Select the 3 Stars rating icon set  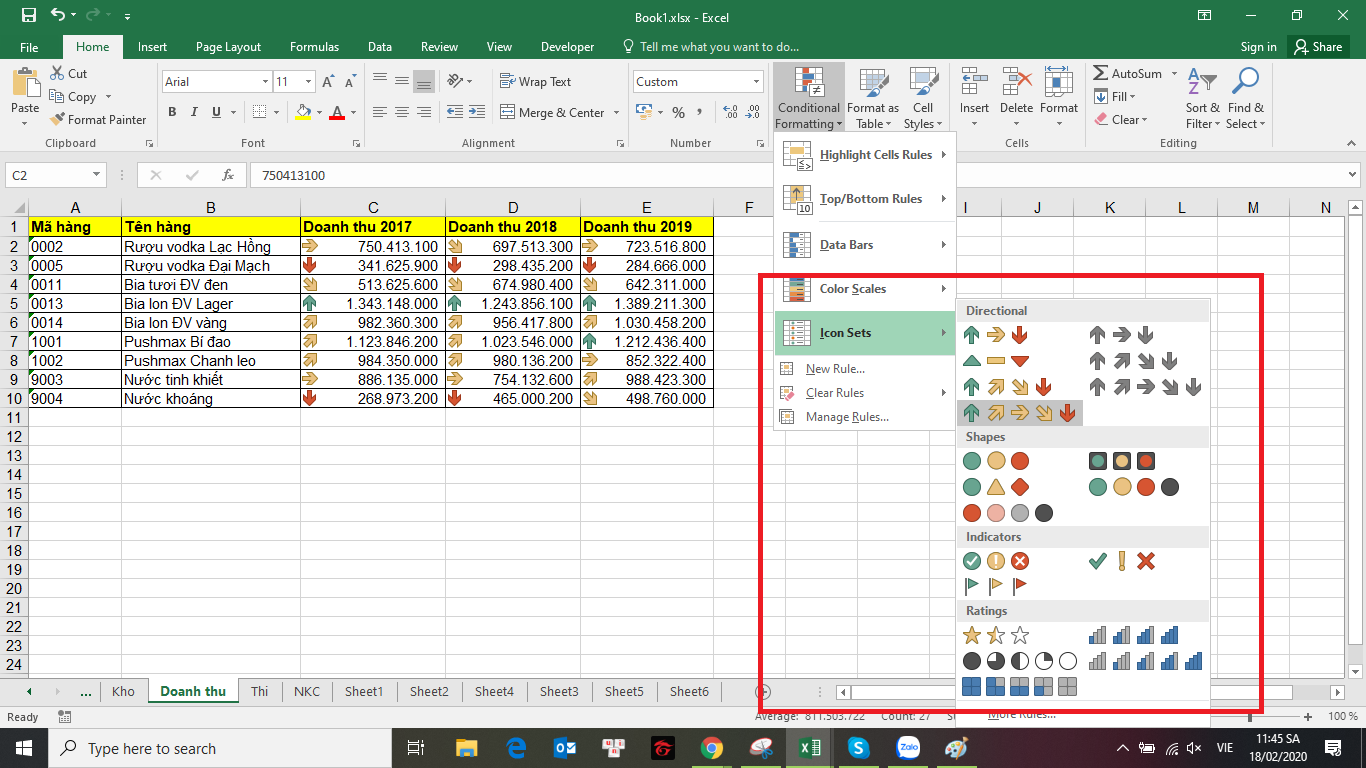coord(995,635)
